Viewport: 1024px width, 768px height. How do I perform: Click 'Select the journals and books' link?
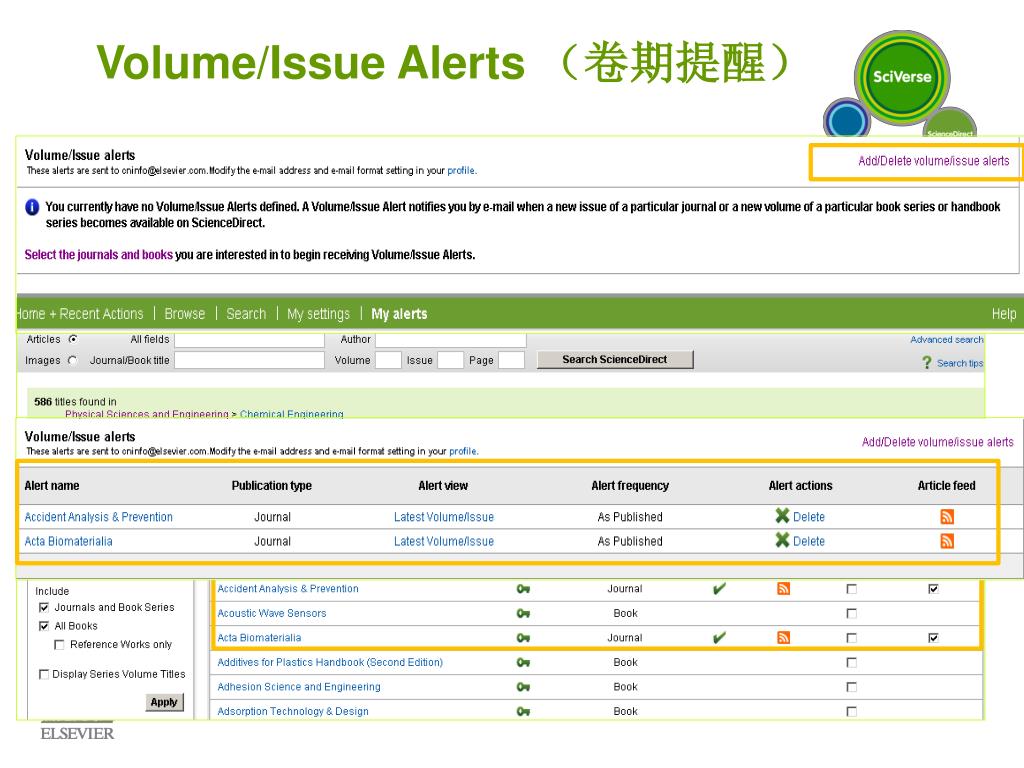99,255
